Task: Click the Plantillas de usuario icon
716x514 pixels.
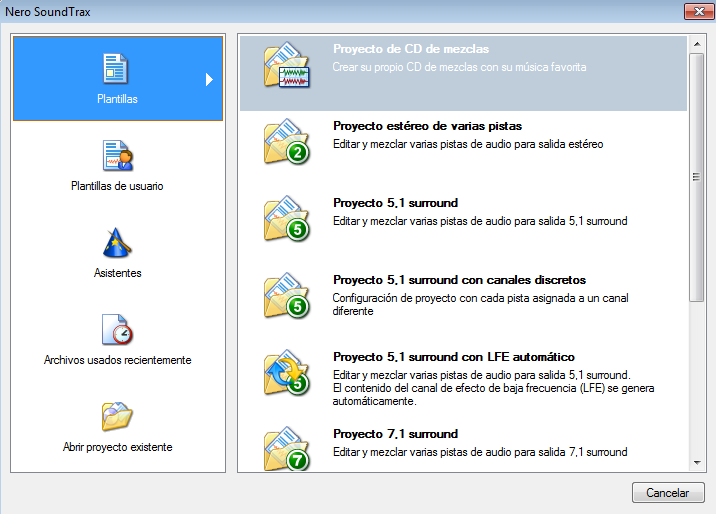Action: [x=118, y=156]
